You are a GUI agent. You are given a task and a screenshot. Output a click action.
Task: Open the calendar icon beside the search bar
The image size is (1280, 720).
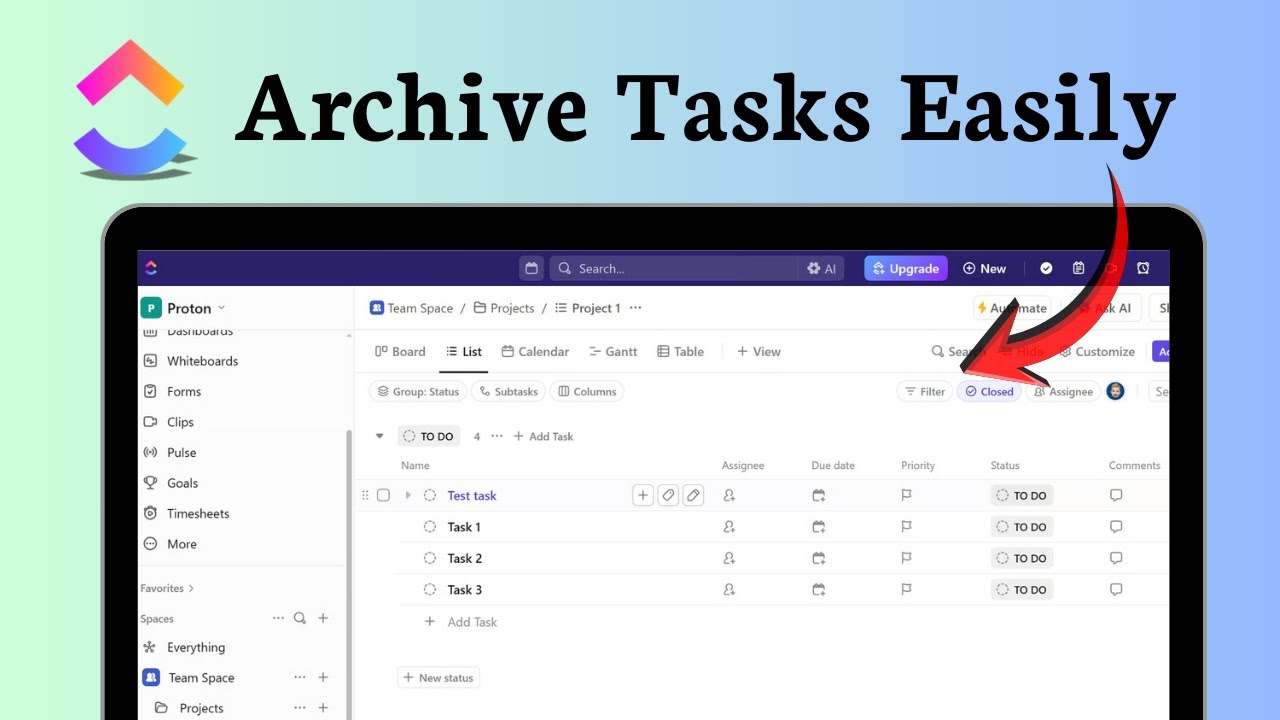pyautogui.click(x=532, y=268)
